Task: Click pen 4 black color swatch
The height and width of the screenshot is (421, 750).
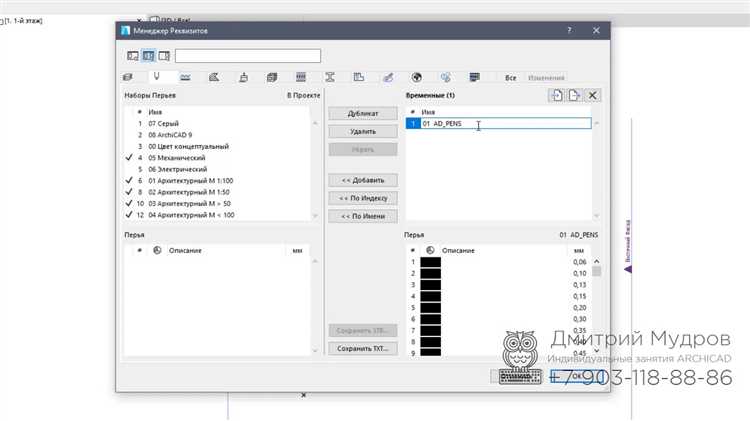Action: click(x=430, y=296)
